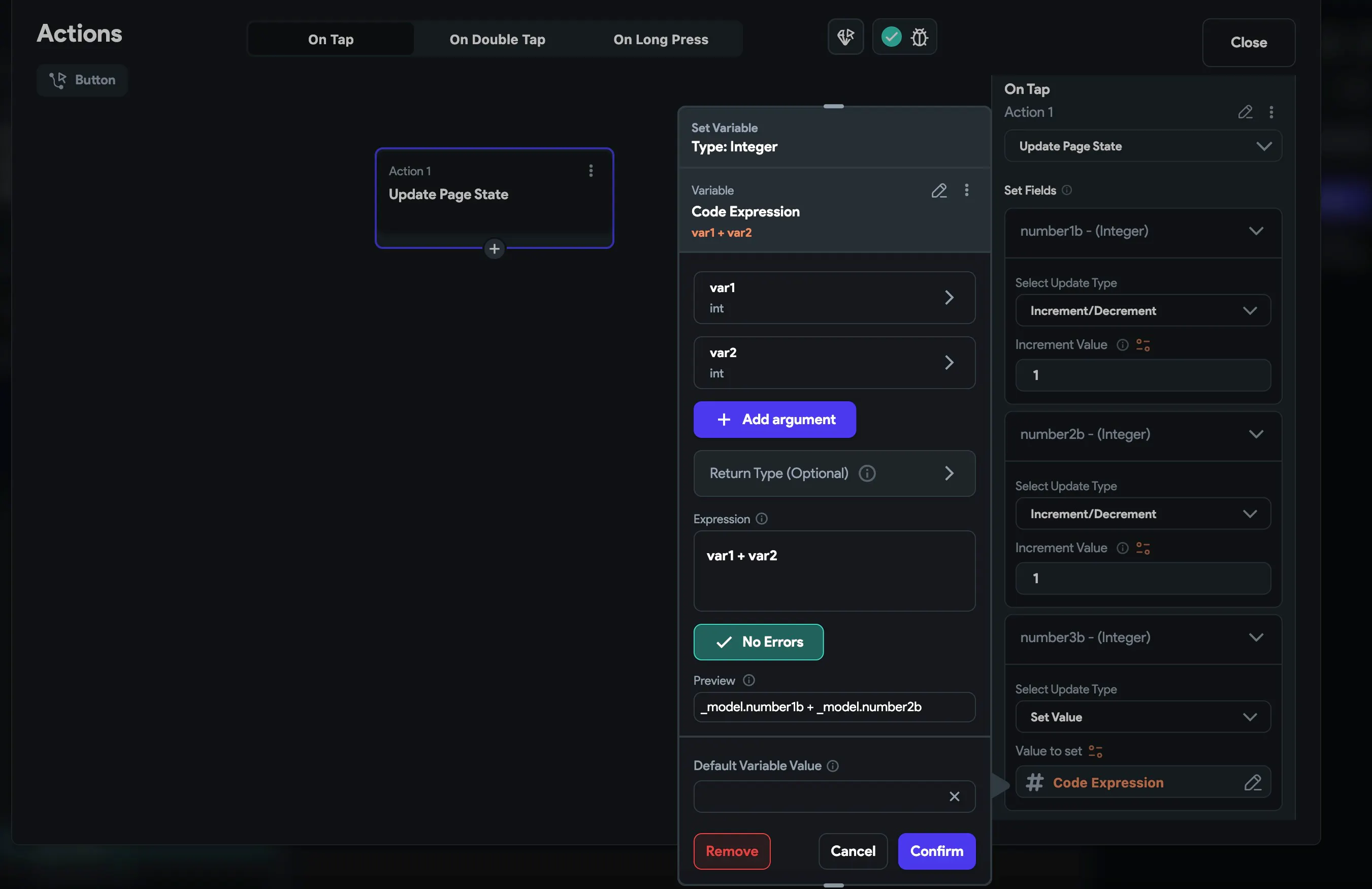Open Action 1 card three-dot menu

click(591, 171)
